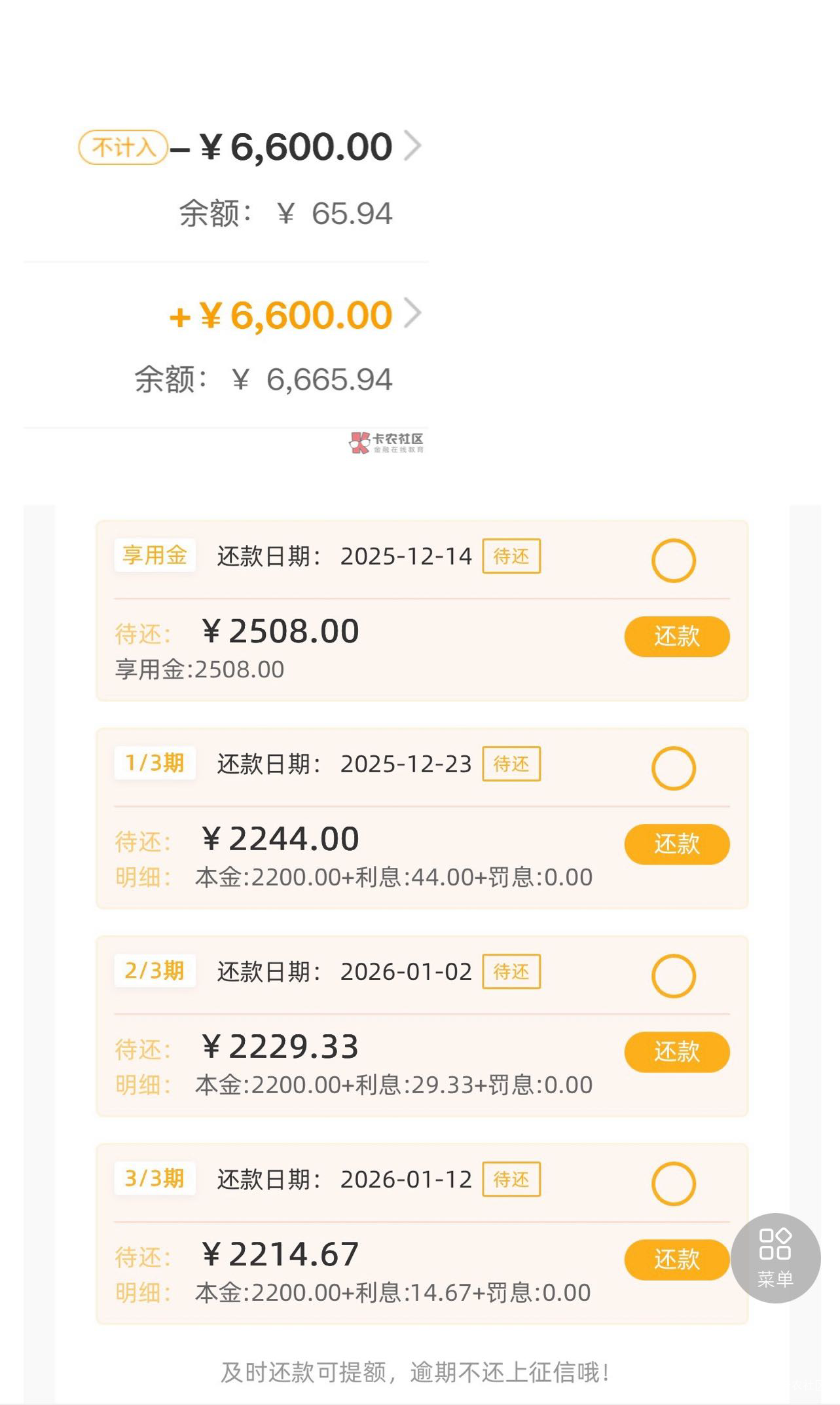Expand the -￥6,600.00 transaction chevron
840x1405 pixels.
[412, 145]
